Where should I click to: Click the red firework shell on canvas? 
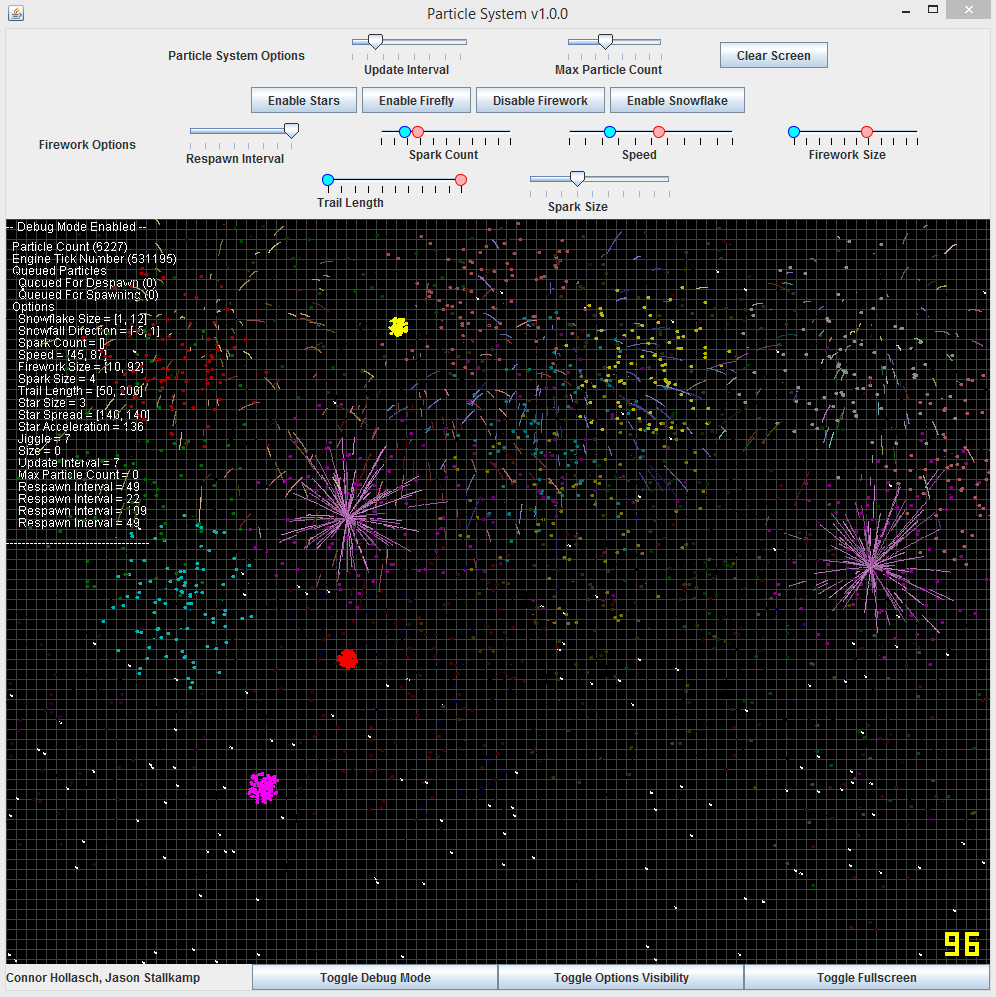[347, 659]
